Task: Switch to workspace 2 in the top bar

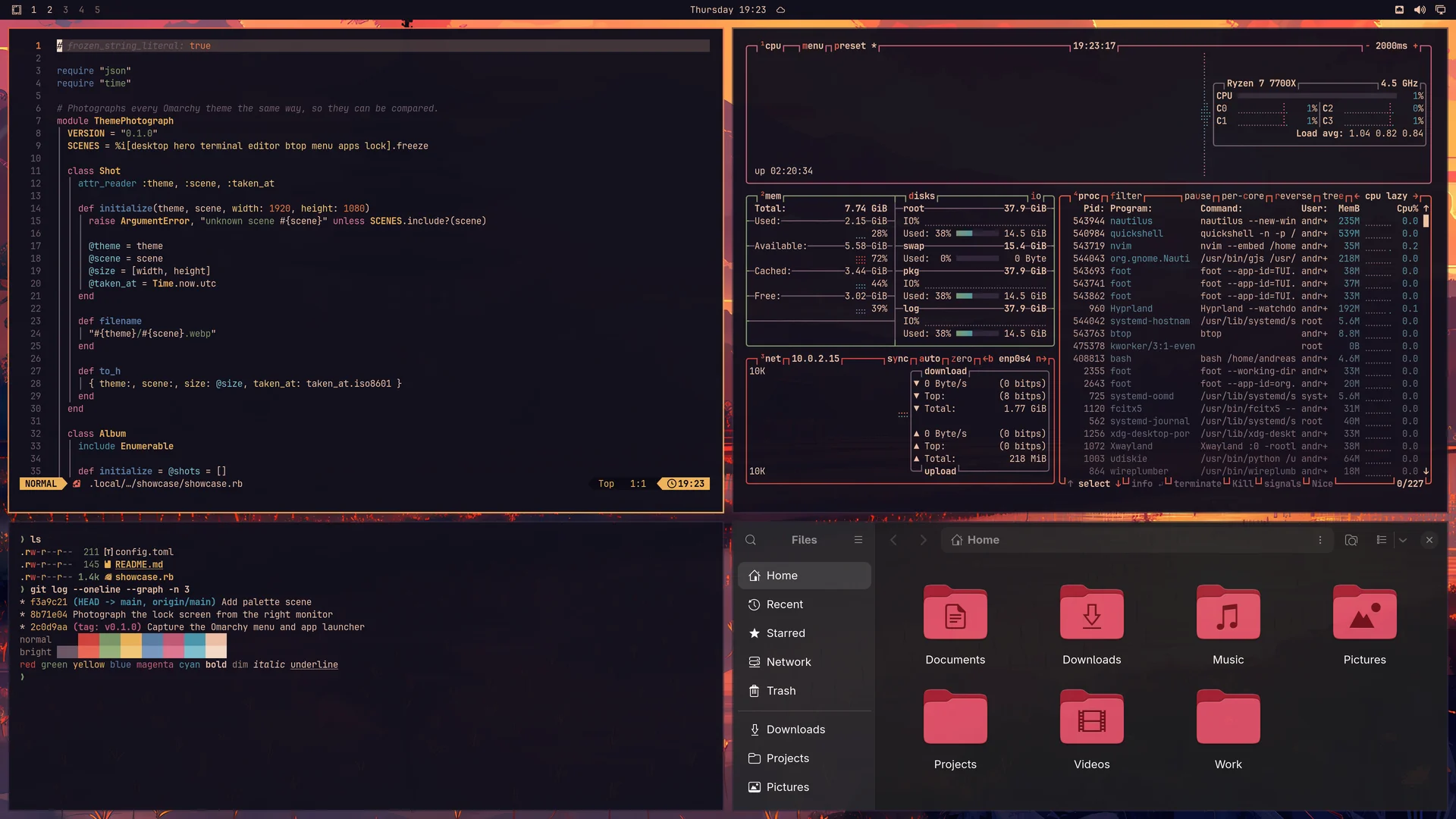Action: [49, 10]
